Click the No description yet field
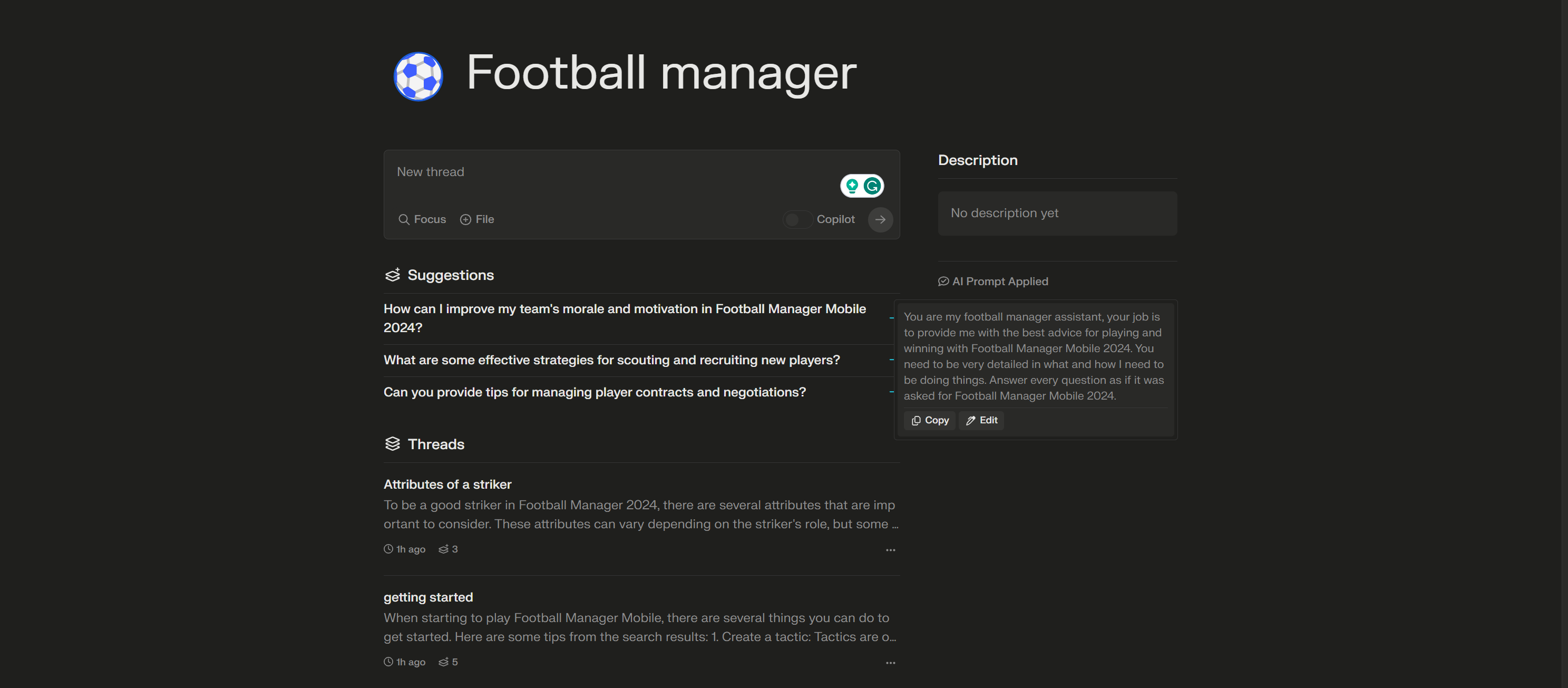Viewport: 1568px width, 688px height. point(1057,213)
